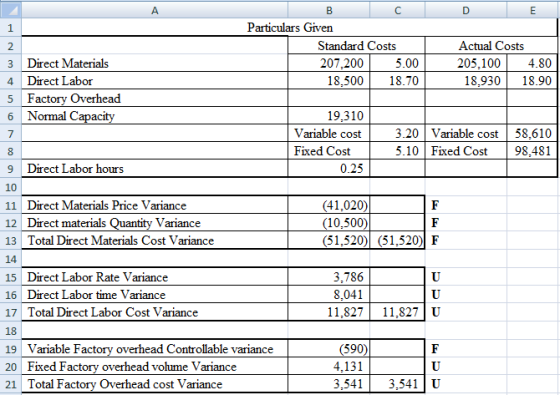Click 'Variable cost' in column D
The image size is (560, 395).
(x=466, y=133)
